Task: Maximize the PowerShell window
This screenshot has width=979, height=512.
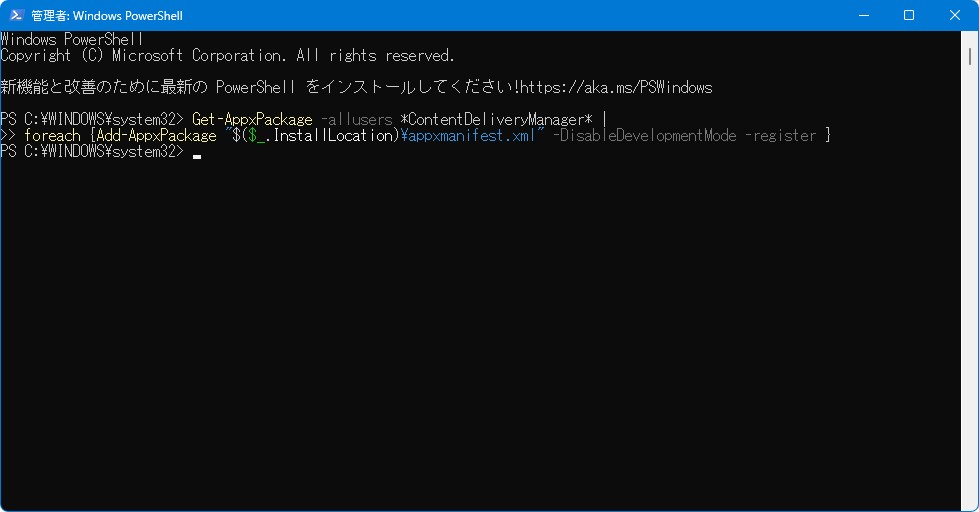Action: click(909, 16)
